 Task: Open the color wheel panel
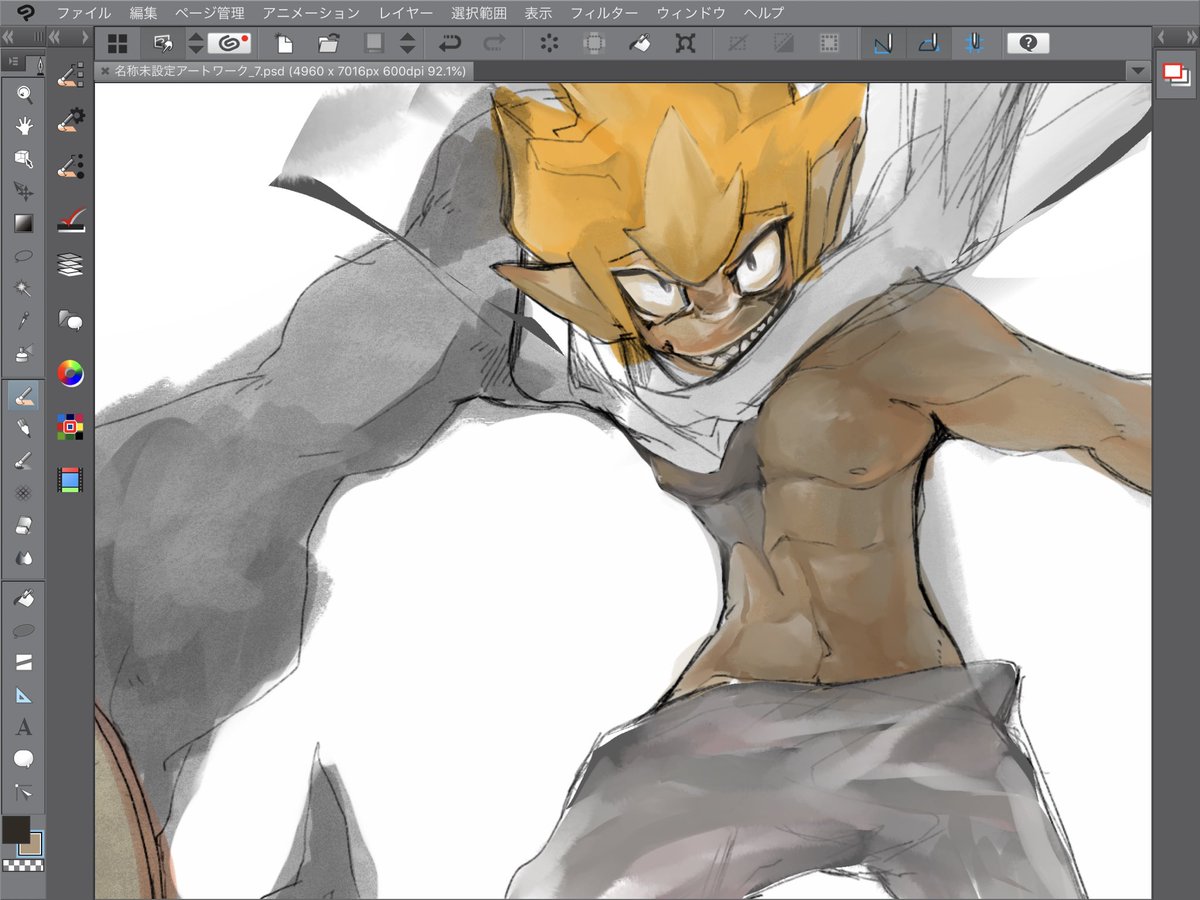(70, 374)
